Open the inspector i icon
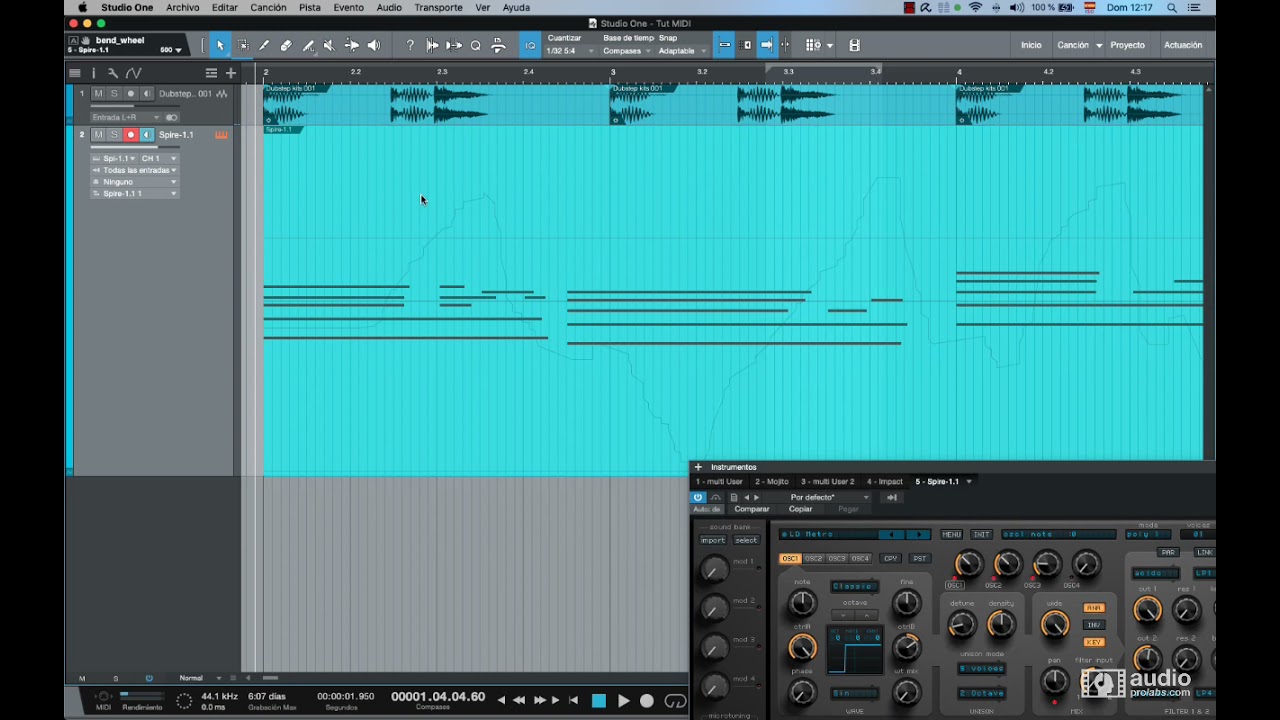The height and width of the screenshot is (720, 1280). (94, 73)
